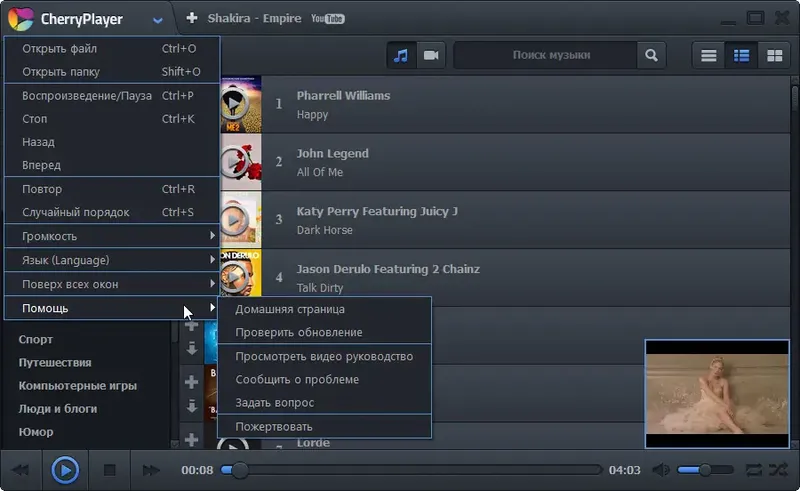Select Сообщить о проблеме
Viewport: 800px width, 491px height.
pyautogui.click(x=324, y=379)
